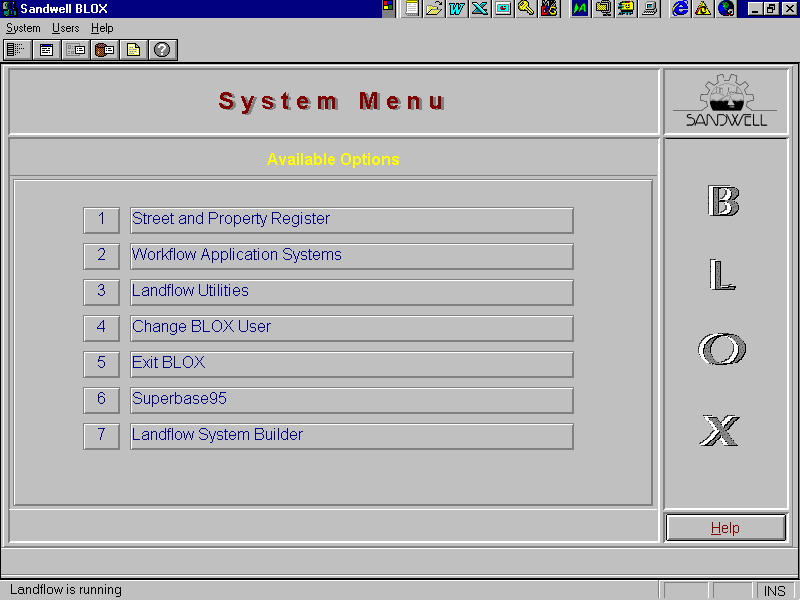Click the colored squares Office shortcut icon

coord(388,7)
